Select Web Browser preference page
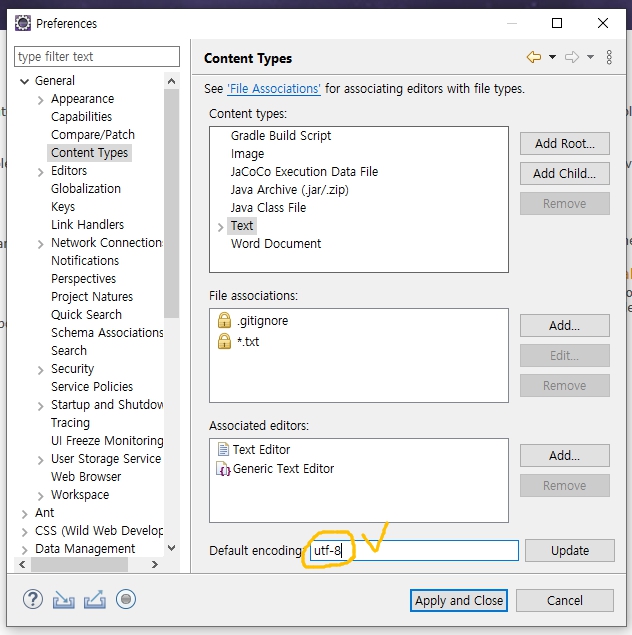 (86, 476)
